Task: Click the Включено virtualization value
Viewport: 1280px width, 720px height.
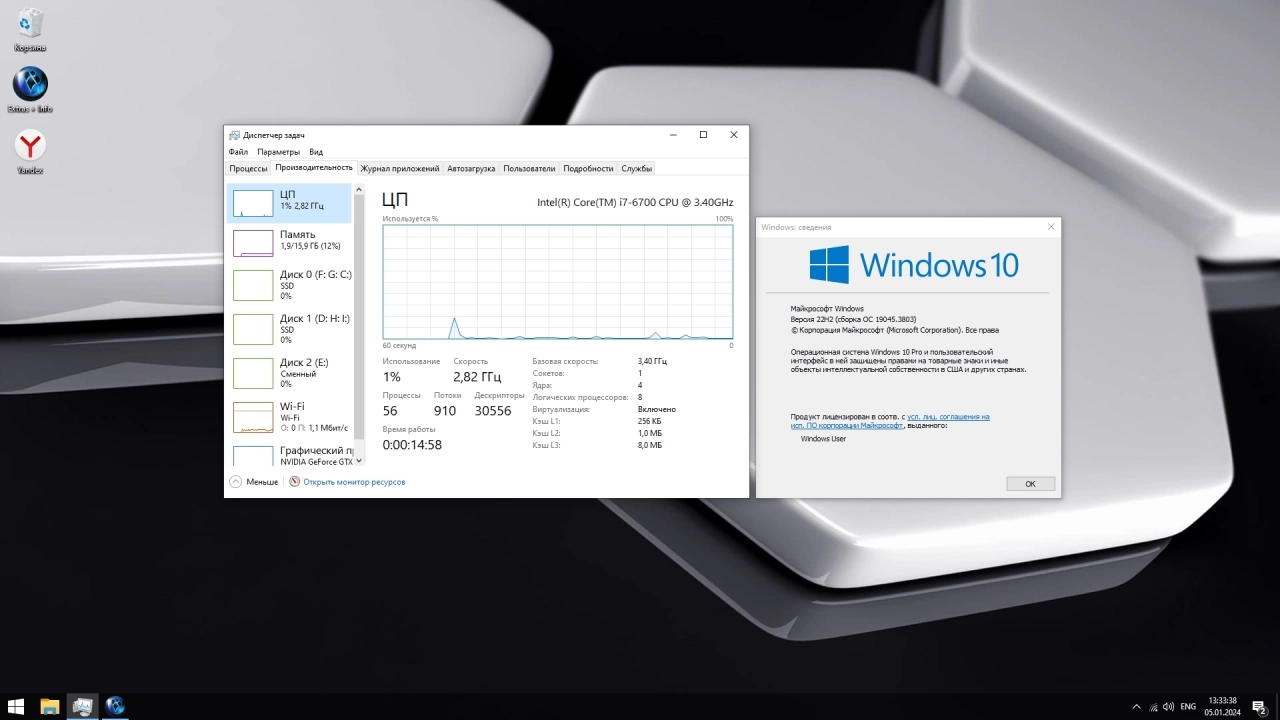Action: [657, 409]
